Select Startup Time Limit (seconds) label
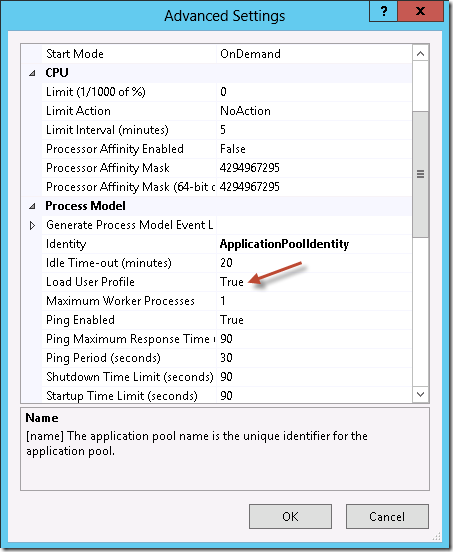453x552 pixels. click(x=122, y=396)
